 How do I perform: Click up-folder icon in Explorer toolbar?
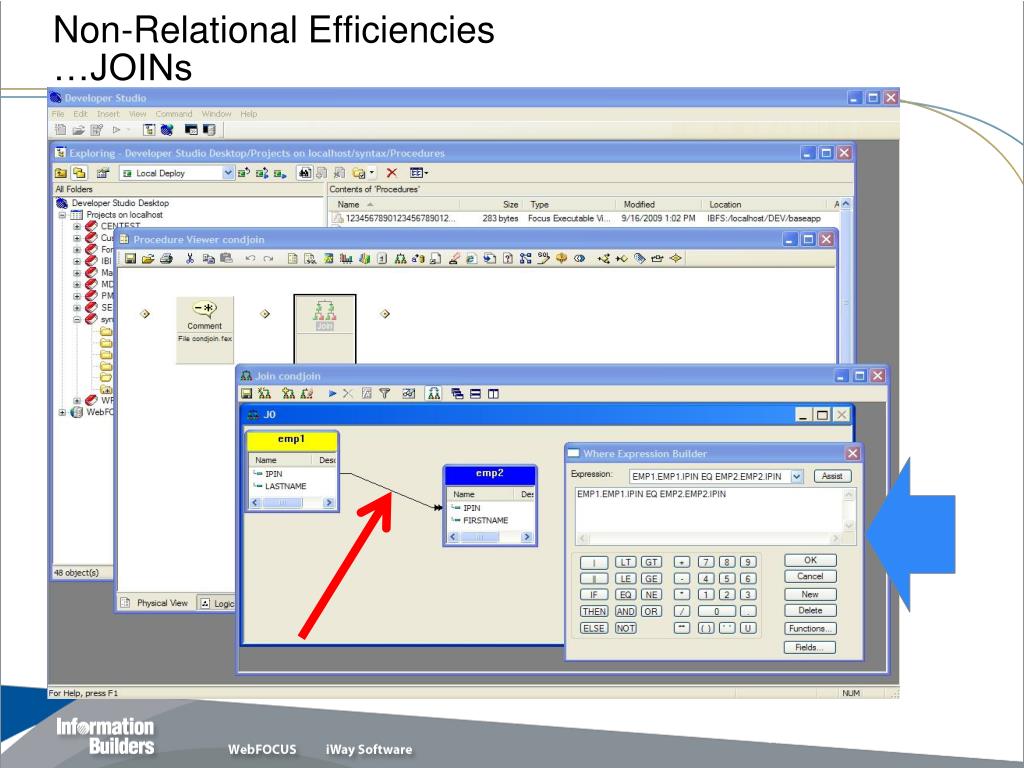click(x=61, y=173)
